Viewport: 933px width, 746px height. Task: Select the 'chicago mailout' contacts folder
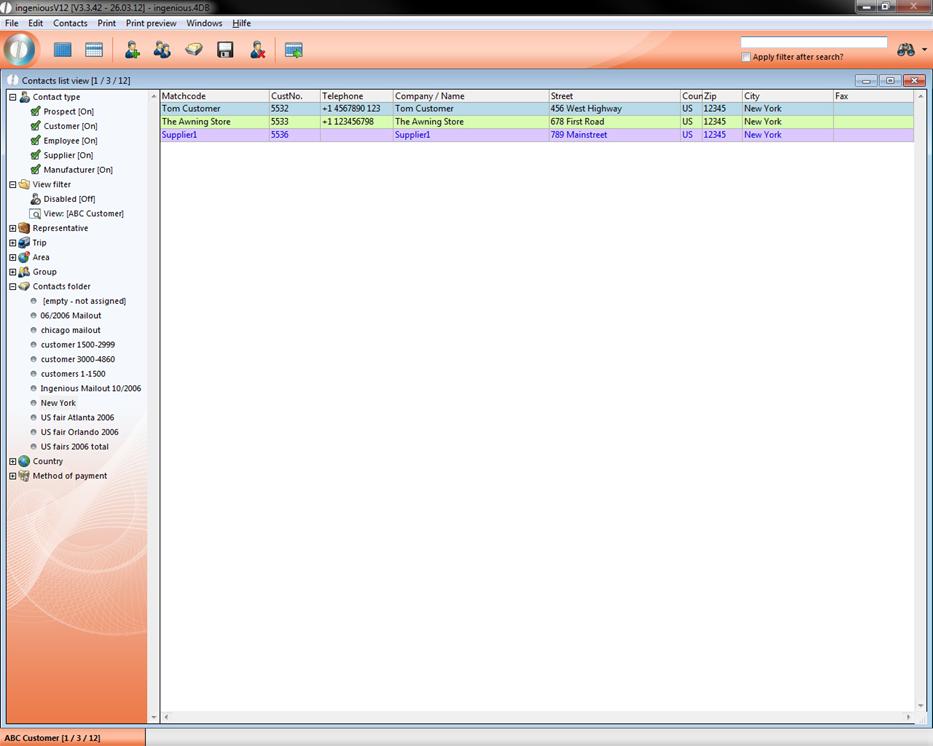tap(70, 330)
